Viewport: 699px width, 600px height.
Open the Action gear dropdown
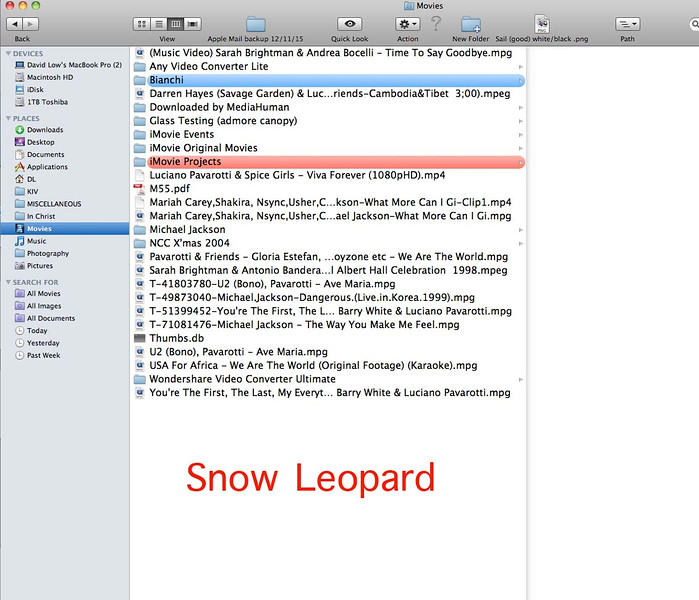click(x=407, y=24)
